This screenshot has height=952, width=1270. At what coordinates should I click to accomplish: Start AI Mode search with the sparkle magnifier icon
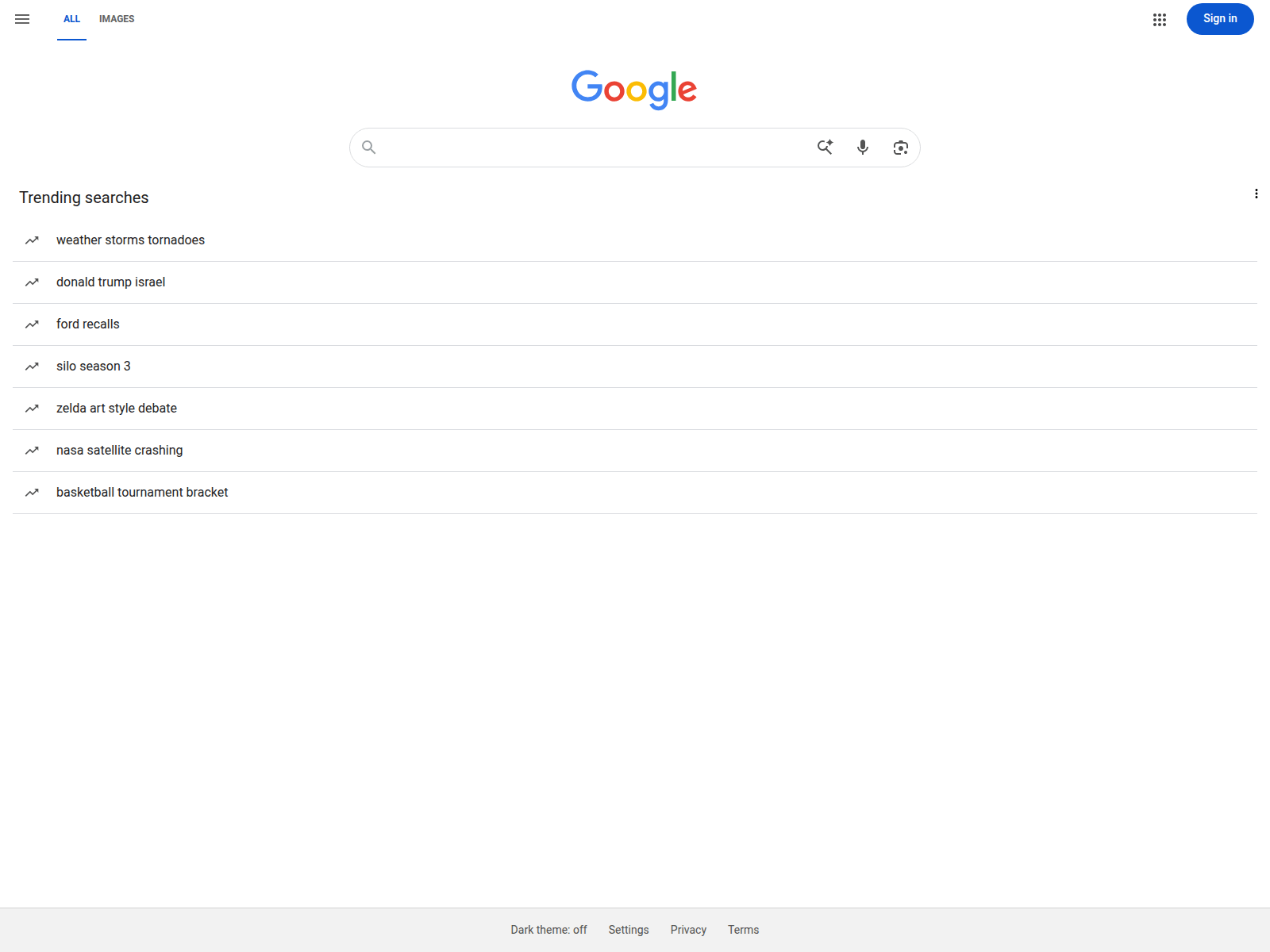[825, 147]
